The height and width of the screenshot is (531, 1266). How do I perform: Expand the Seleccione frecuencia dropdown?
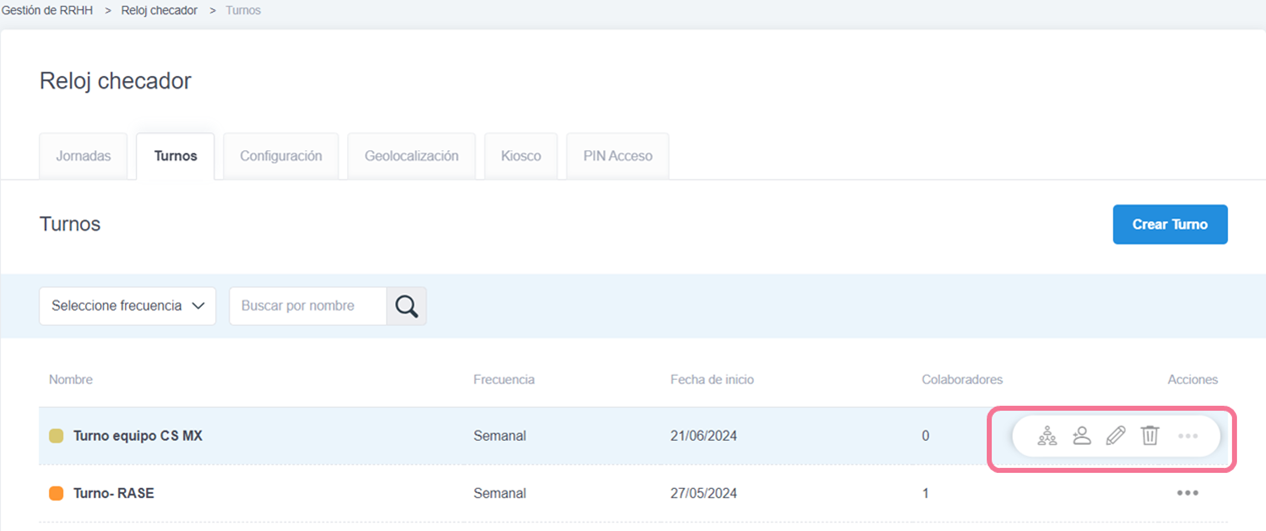(x=128, y=306)
